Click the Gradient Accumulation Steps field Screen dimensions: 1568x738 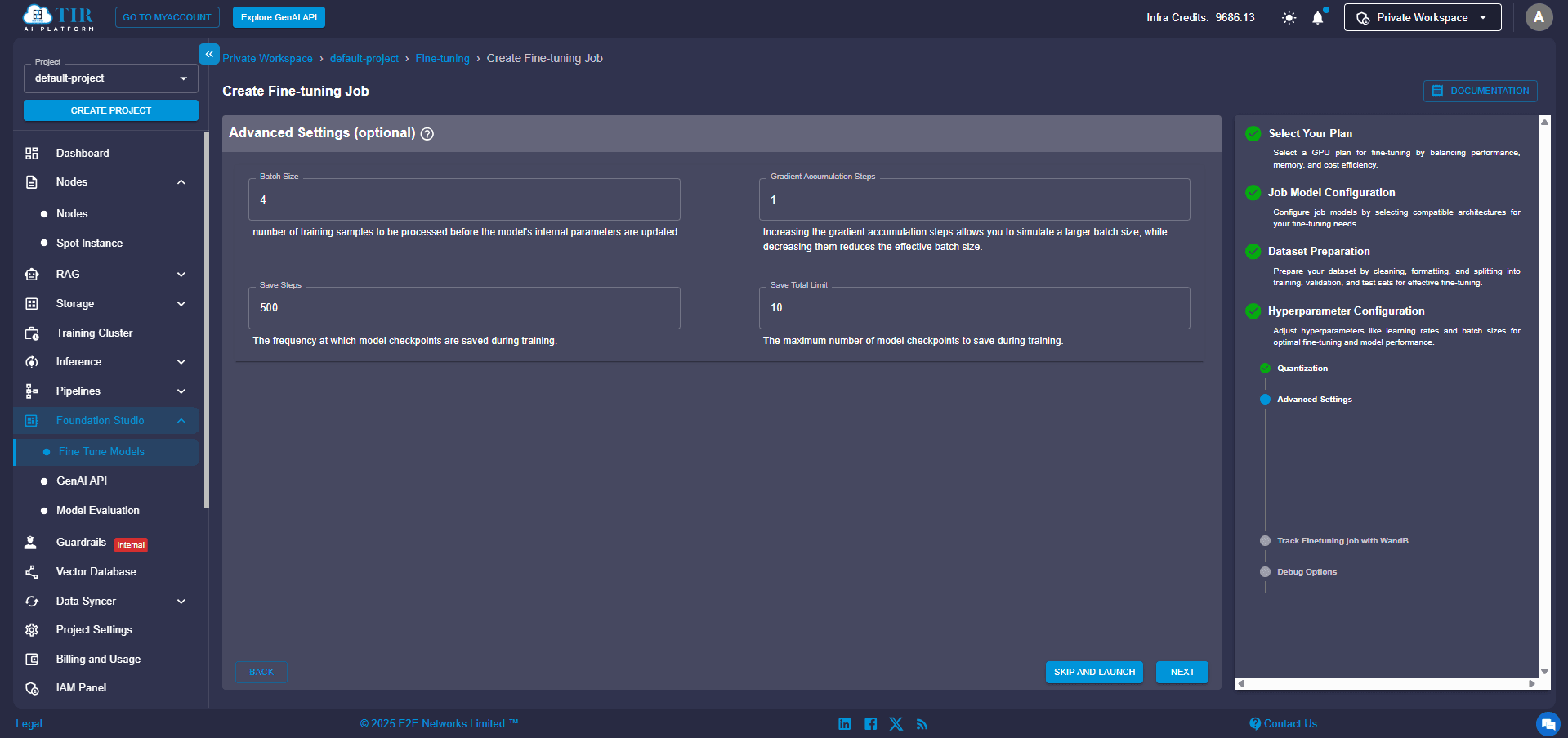tap(974, 199)
